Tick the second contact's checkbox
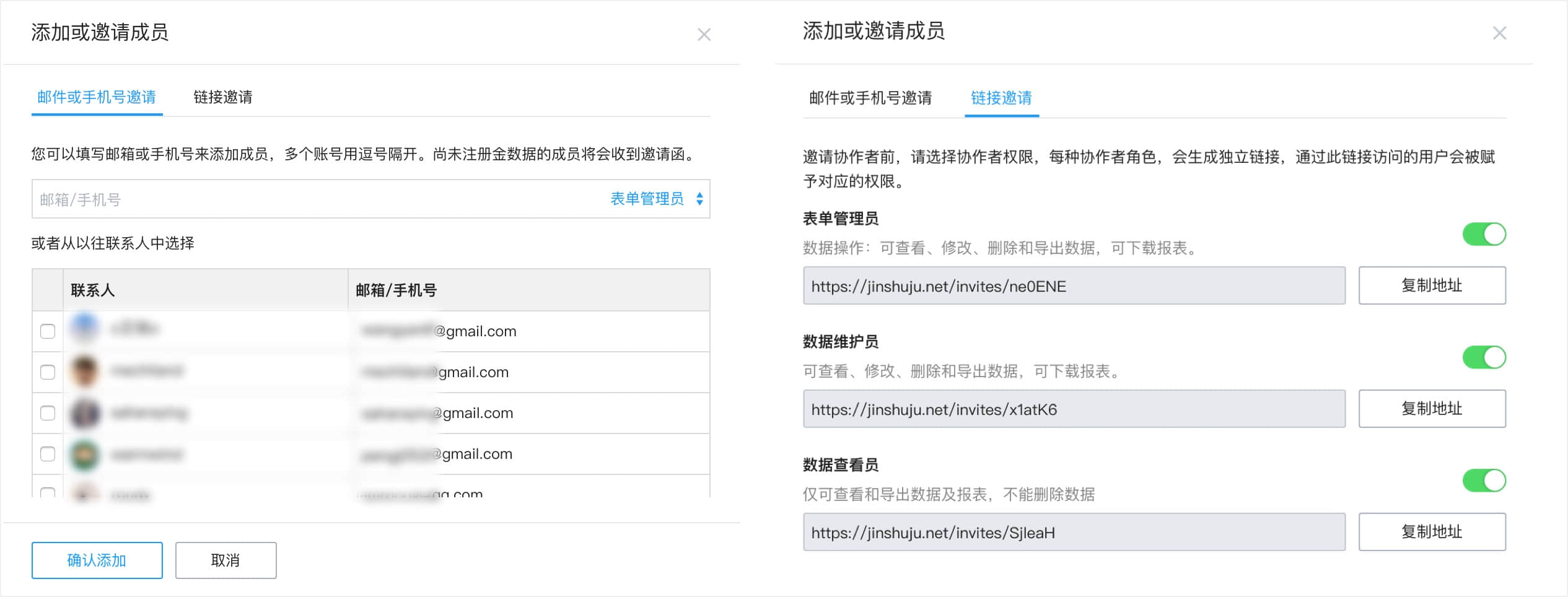Screen dimensions: 1568x597 48,372
